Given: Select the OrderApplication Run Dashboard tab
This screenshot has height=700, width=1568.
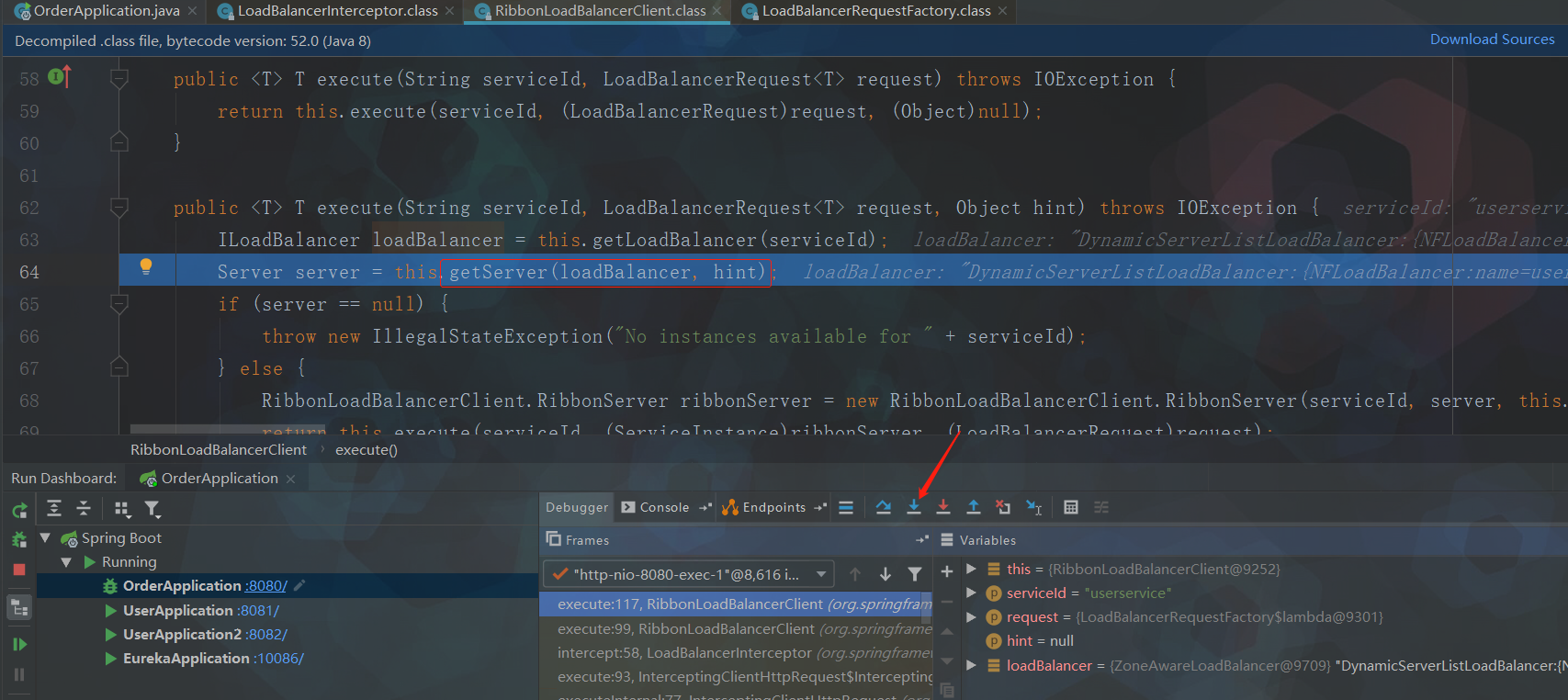Looking at the screenshot, I should point(219,479).
